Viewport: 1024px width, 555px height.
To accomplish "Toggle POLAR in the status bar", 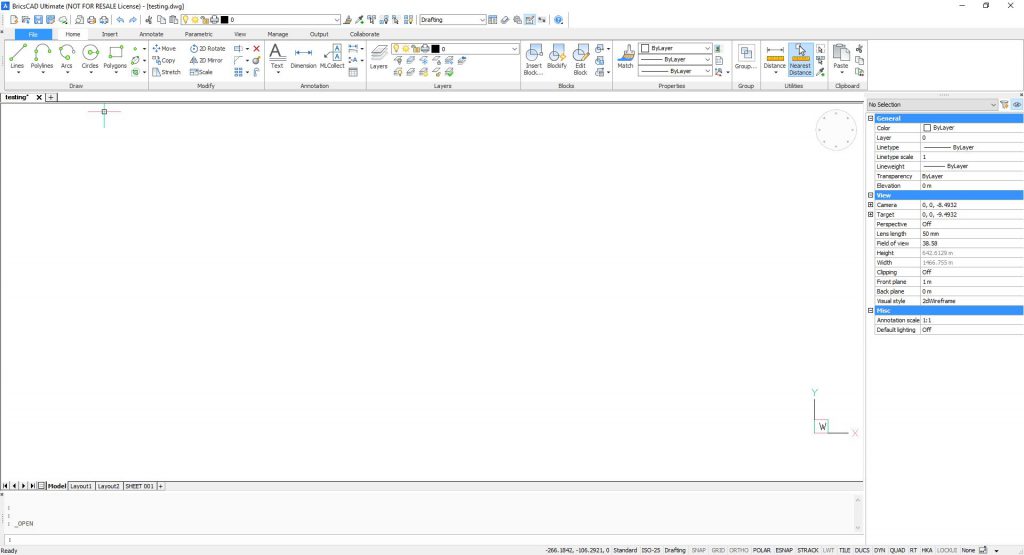I will (x=761, y=550).
